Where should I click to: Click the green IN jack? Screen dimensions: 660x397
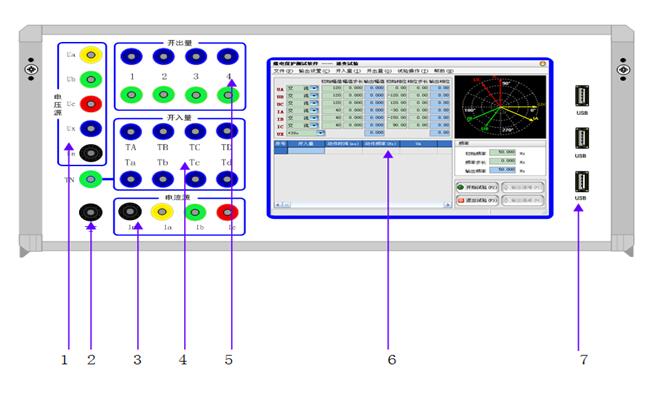tap(90, 179)
